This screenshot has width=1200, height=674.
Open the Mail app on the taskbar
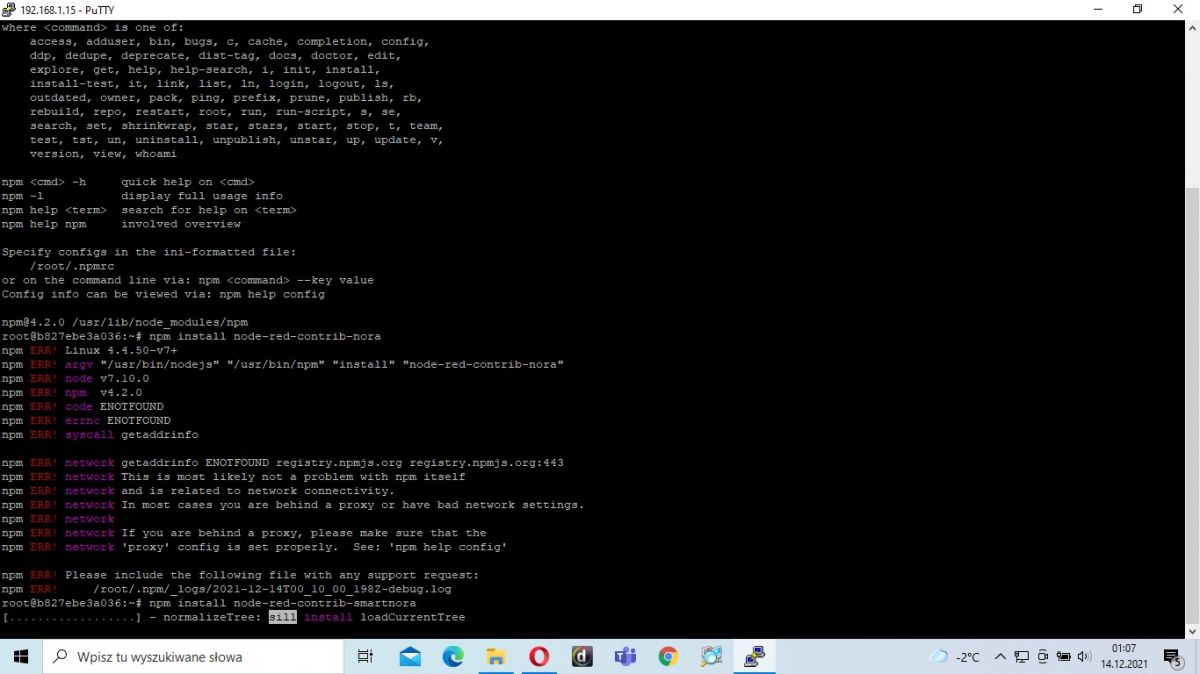point(410,657)
